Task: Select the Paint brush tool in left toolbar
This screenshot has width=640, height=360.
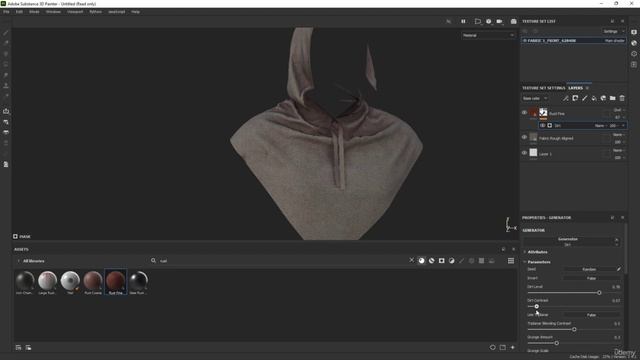Action: pyautogui.click(x=6, y=33)
